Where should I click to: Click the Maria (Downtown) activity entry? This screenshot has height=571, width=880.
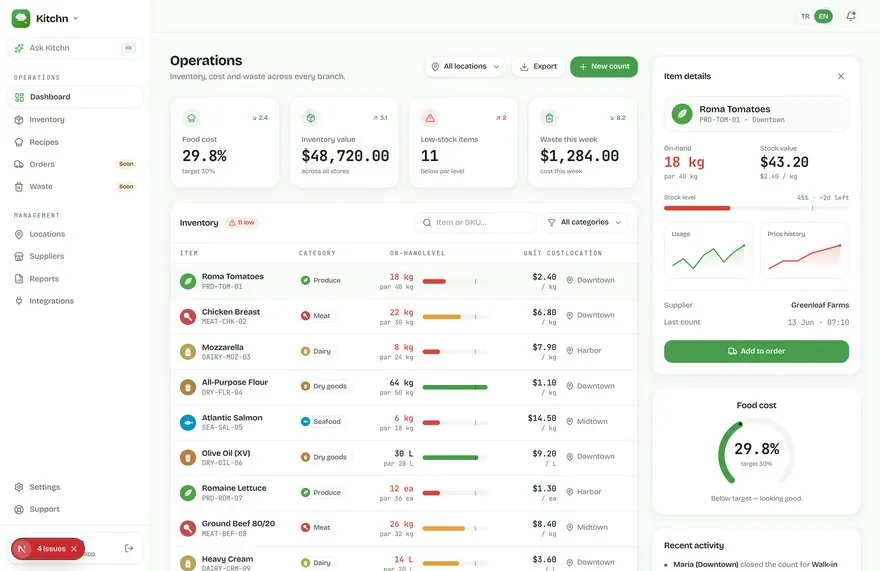pyautogui.click(x=750, y=565)
